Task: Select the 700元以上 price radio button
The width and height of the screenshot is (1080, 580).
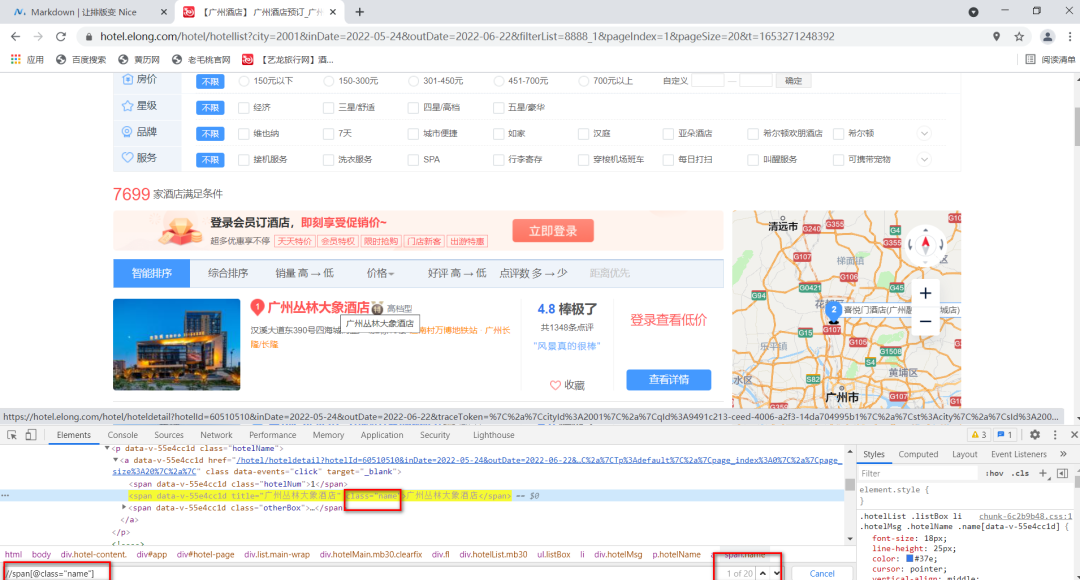Action: pyautogui.click(x=583, y=81)
